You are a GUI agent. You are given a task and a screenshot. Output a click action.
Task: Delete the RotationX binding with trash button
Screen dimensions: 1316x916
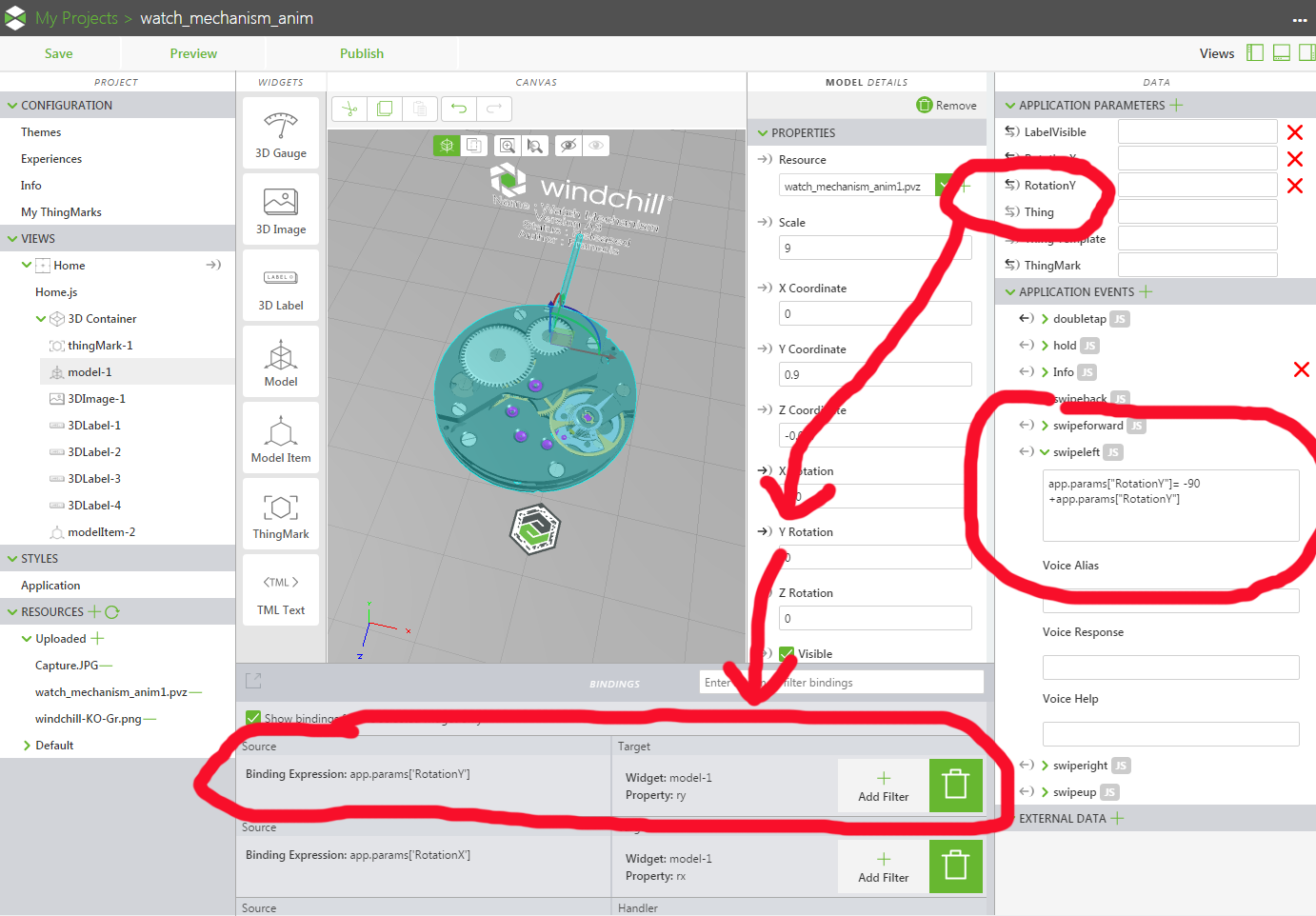click(x=955, y=866)
